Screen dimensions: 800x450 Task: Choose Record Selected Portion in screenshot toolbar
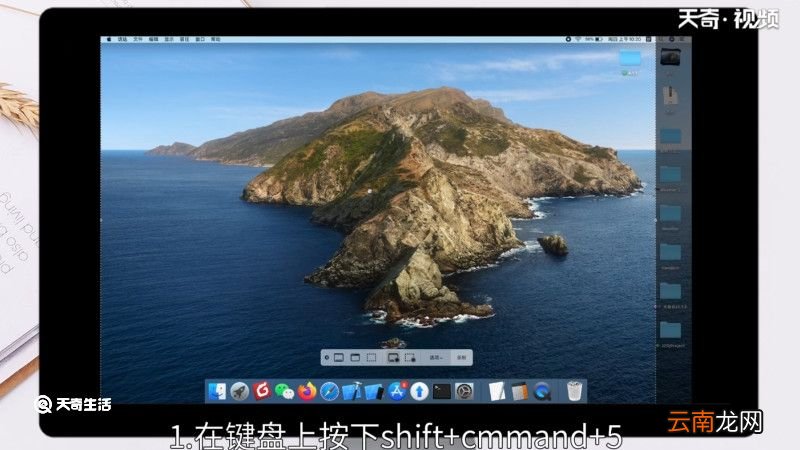click(410, 358)
